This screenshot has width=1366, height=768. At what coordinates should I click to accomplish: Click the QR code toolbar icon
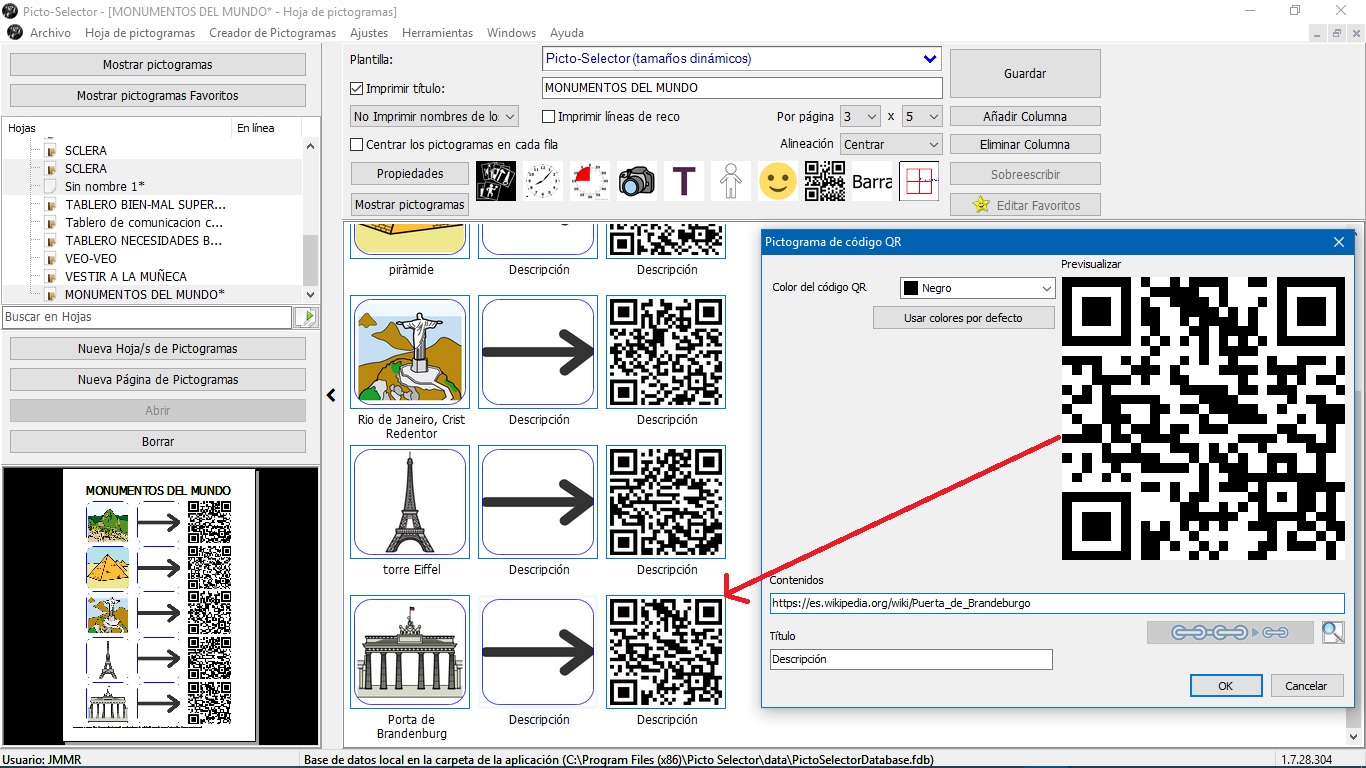coord(825,181)
